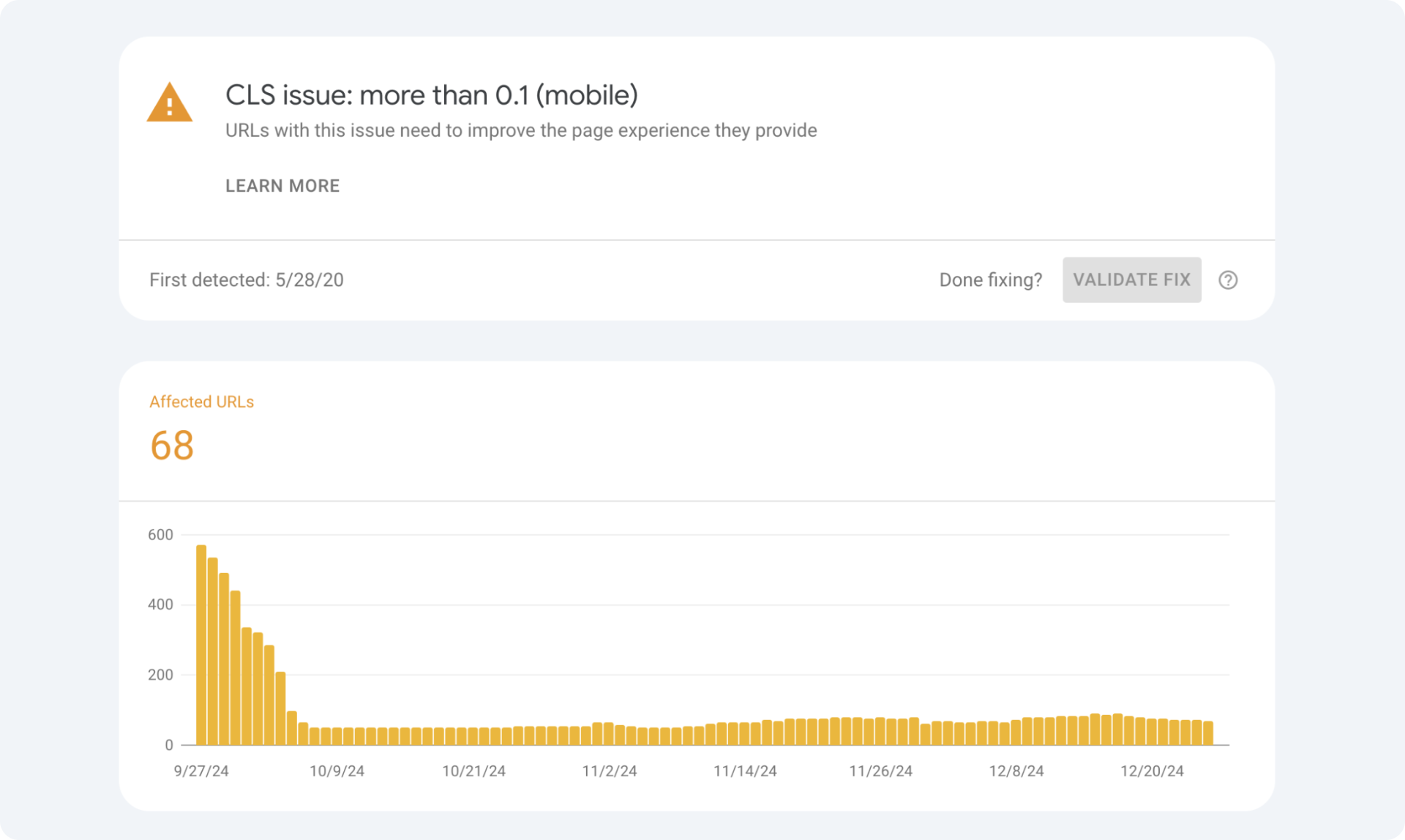
Task: Click the VALIDATE FIX button
Action: coord(1131,280)
